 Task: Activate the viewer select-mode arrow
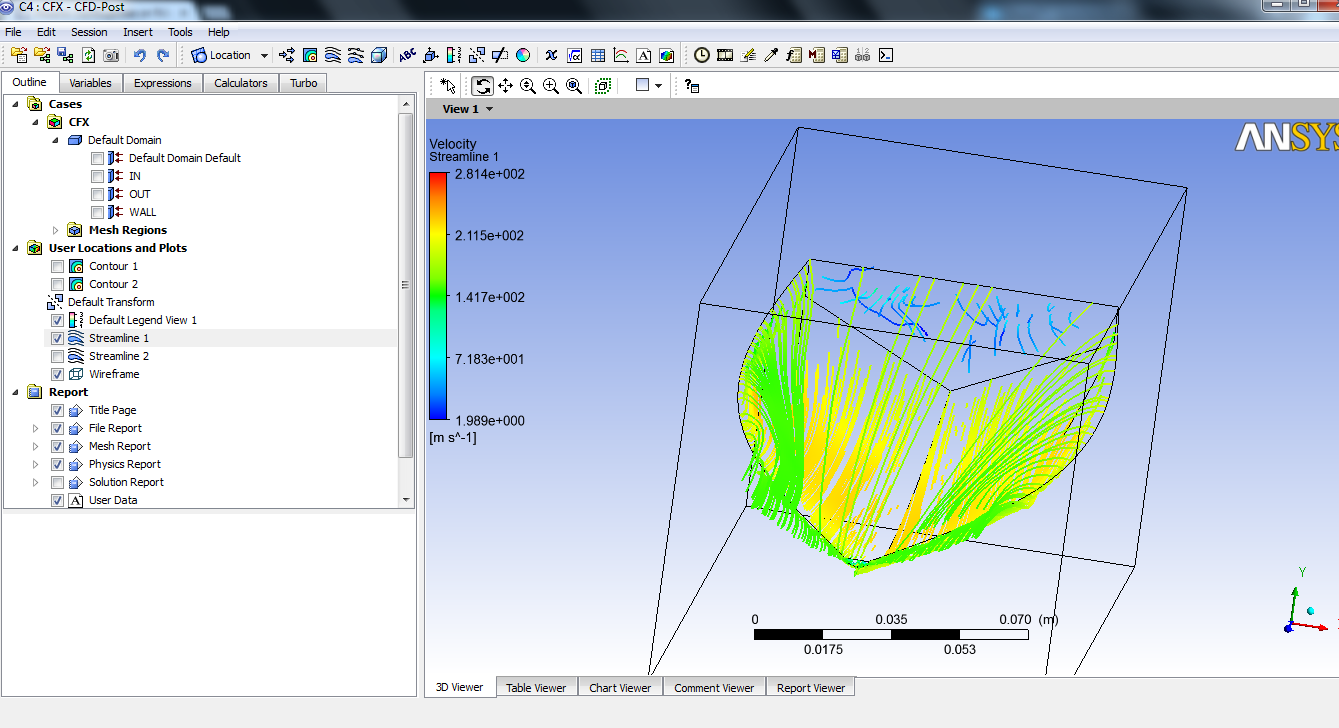(448, 86)
